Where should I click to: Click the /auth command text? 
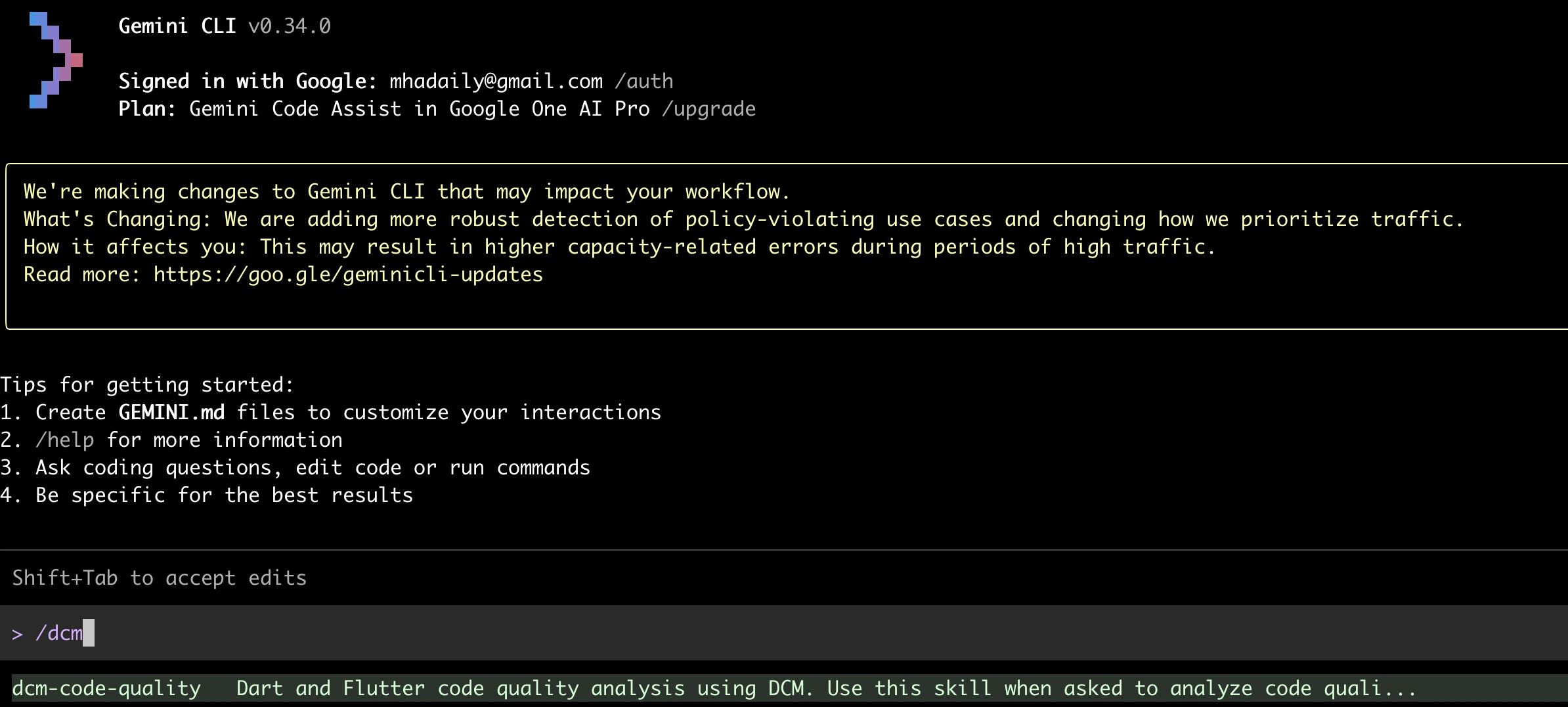tap(644, 81)
